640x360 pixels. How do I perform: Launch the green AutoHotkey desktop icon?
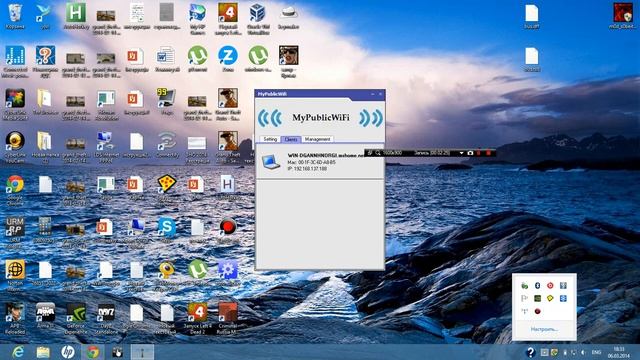[76, 16]
